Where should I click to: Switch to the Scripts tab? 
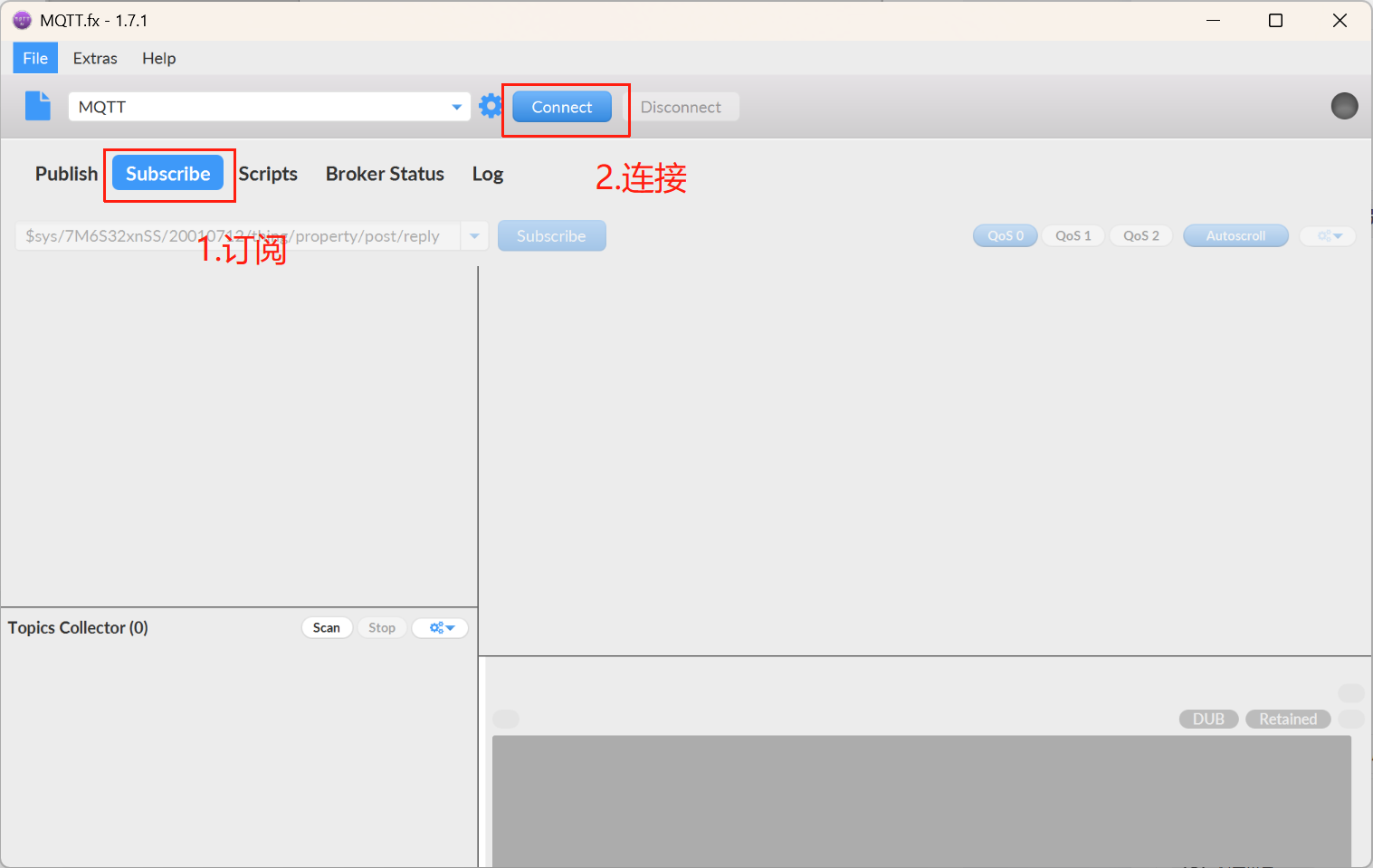coord(268,174)
